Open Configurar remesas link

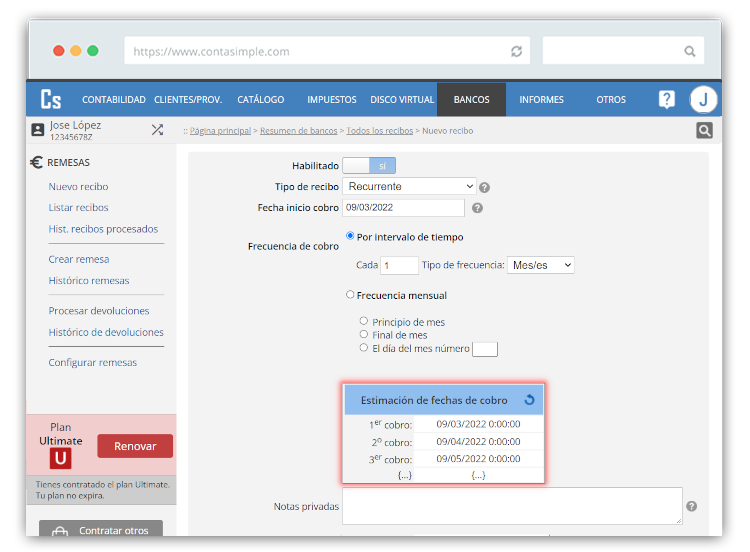pyautogui.click(x=93, y=363)
